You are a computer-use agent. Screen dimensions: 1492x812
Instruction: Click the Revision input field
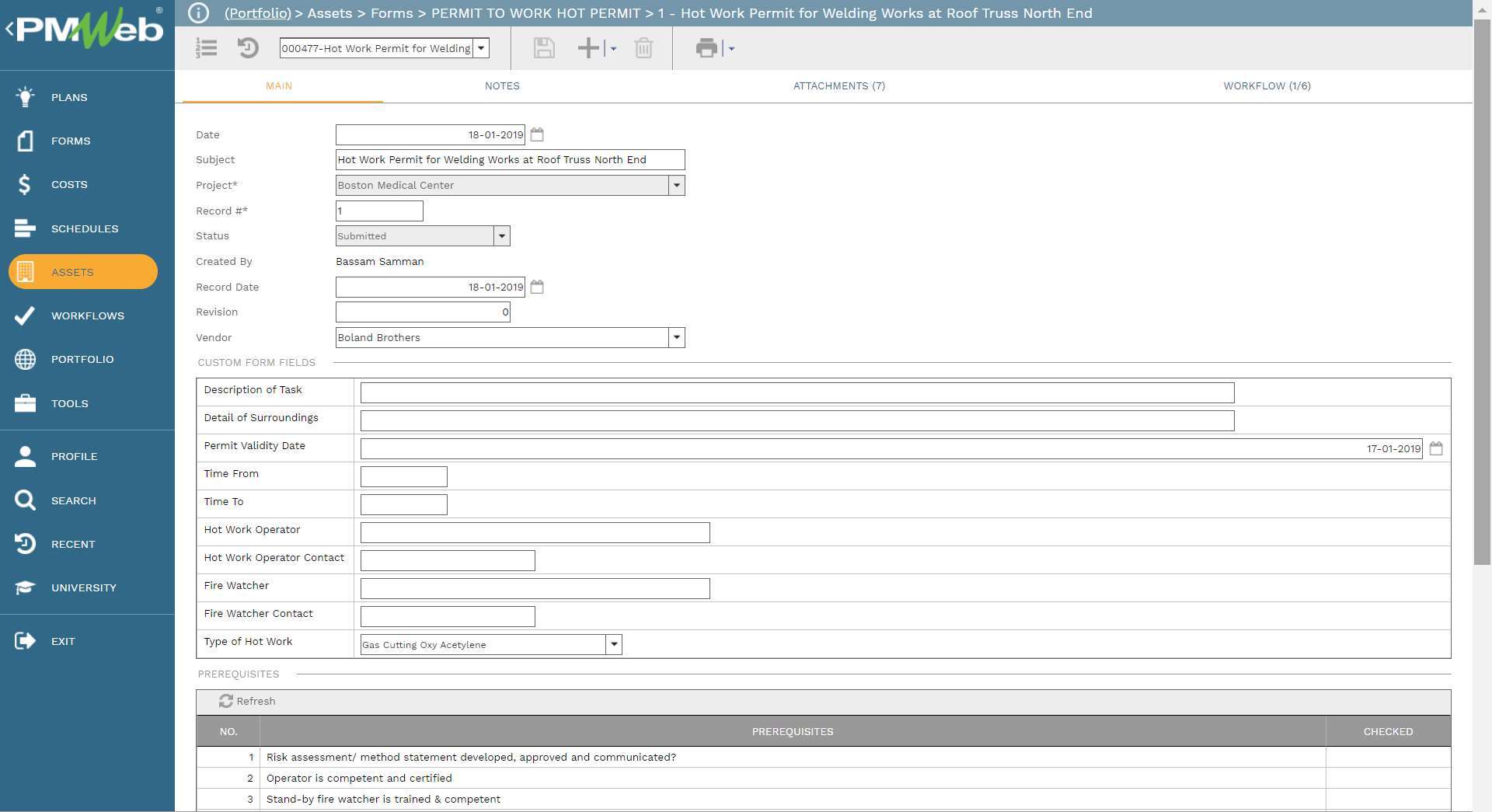coord(423,312)
